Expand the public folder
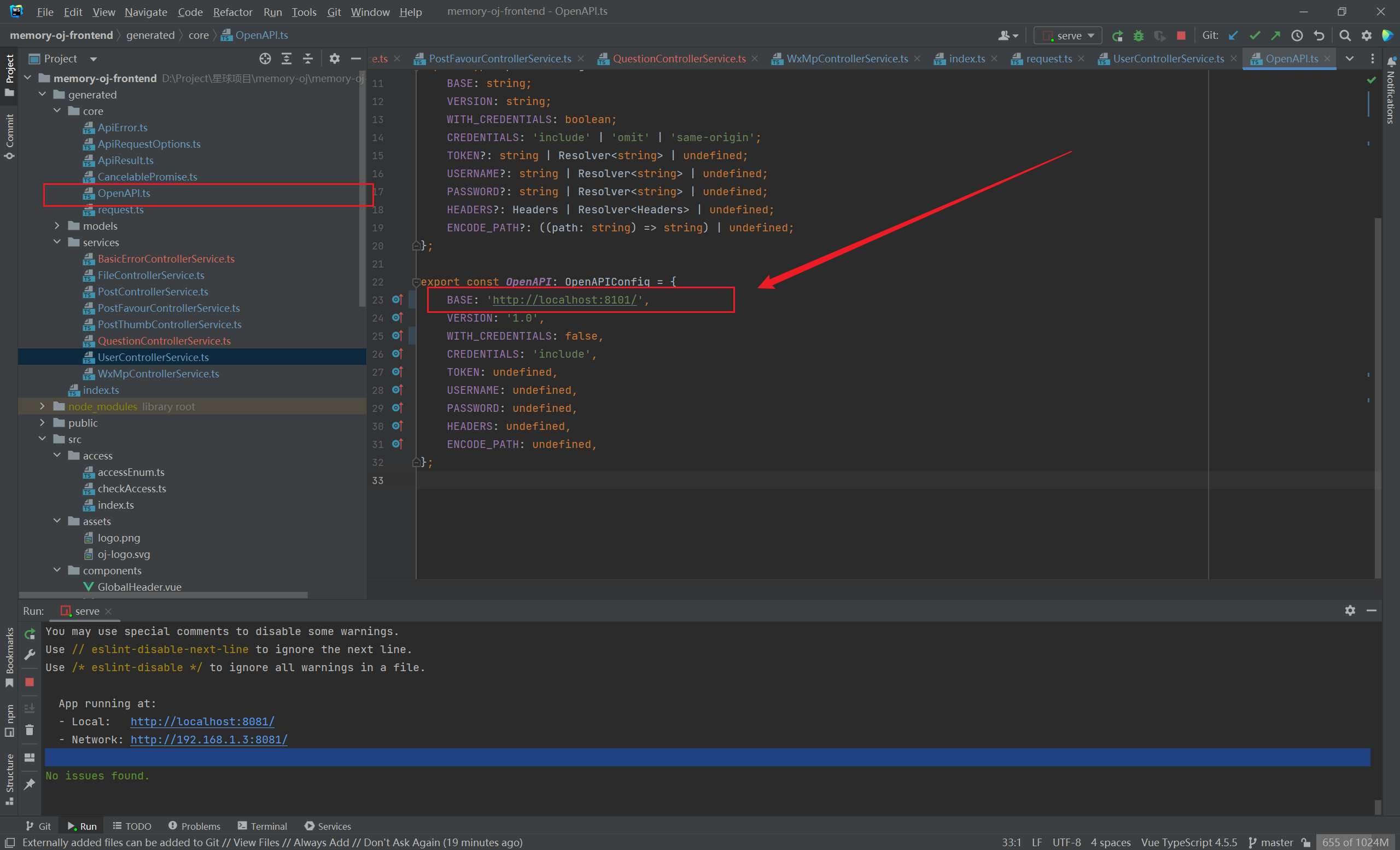Screen dimensions: 1400x850 [x=43, y=423]
